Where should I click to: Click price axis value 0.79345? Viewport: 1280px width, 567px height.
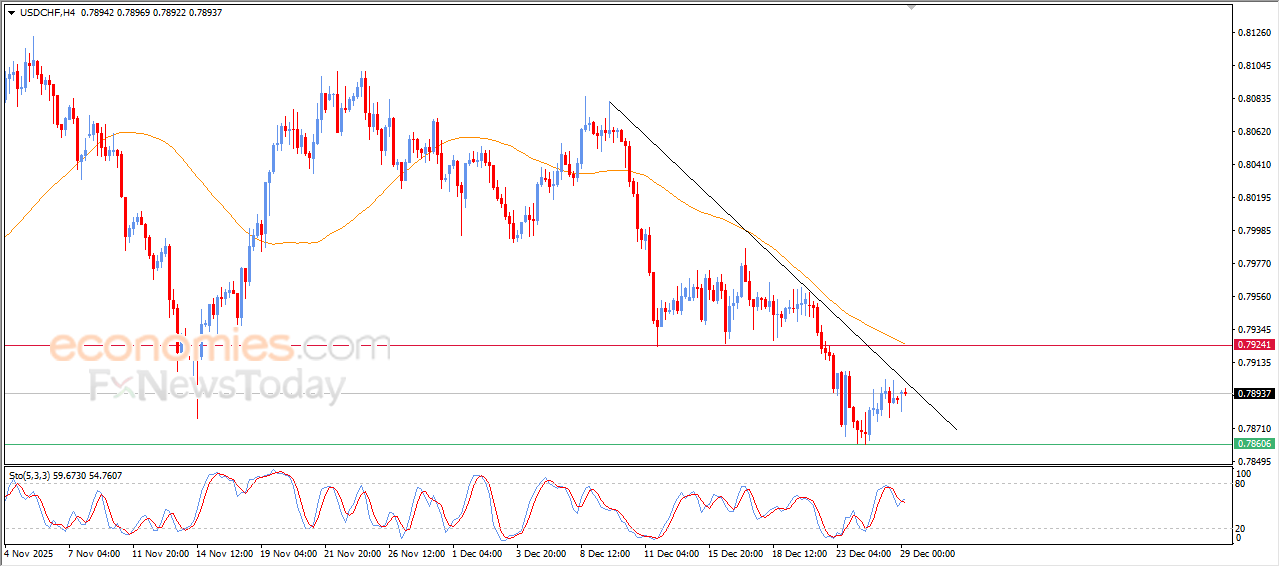[1256, 330]
